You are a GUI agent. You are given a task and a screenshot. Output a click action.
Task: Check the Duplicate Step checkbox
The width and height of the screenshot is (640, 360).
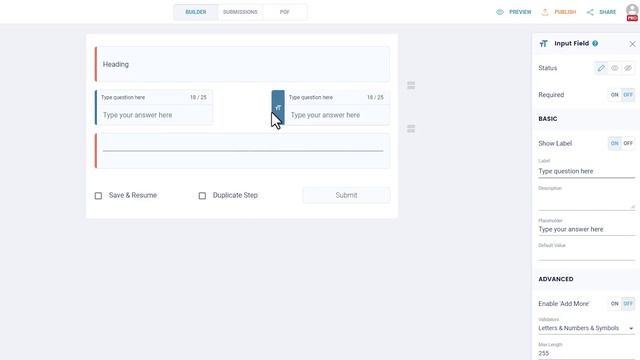[x=202, y=196]
